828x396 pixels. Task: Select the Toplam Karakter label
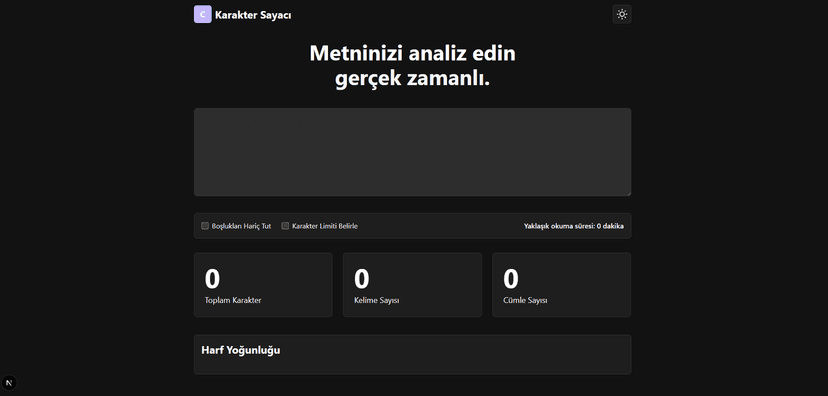pyautogui.click(x=233, y=300)
